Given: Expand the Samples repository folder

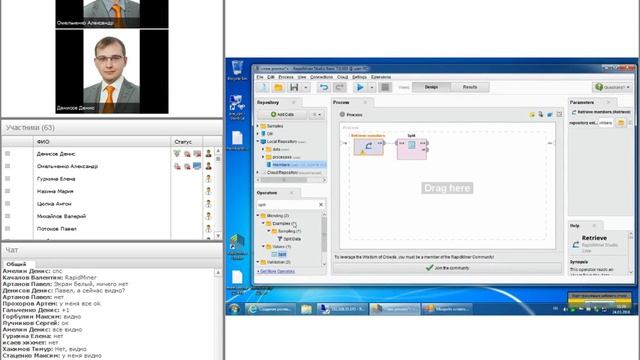Looking at the screenshot, I should [258, 126].
